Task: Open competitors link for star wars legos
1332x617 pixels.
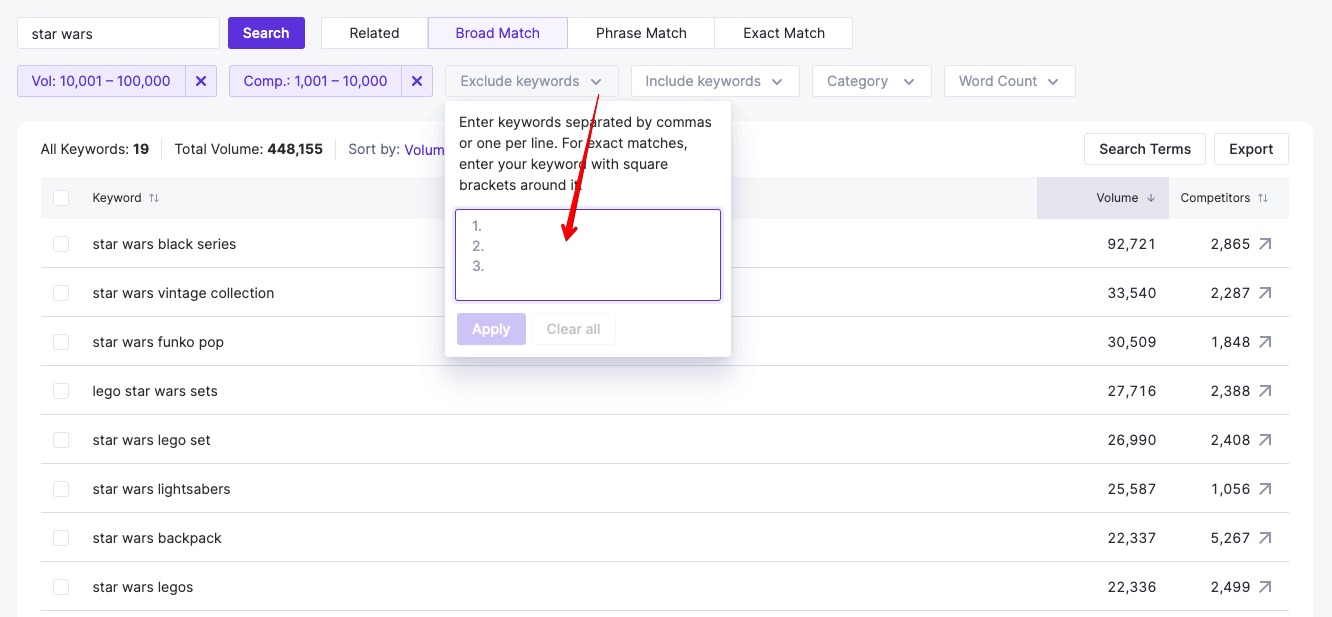Action: tap(1265, 587)
